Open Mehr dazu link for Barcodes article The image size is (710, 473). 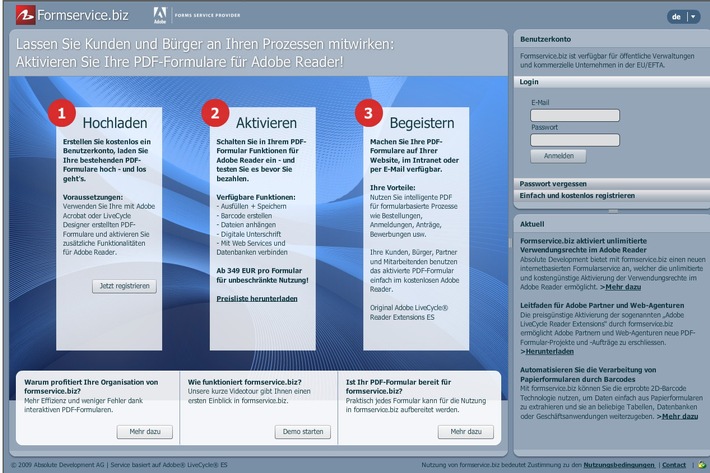pyautogui.click(x=680, y=416)
